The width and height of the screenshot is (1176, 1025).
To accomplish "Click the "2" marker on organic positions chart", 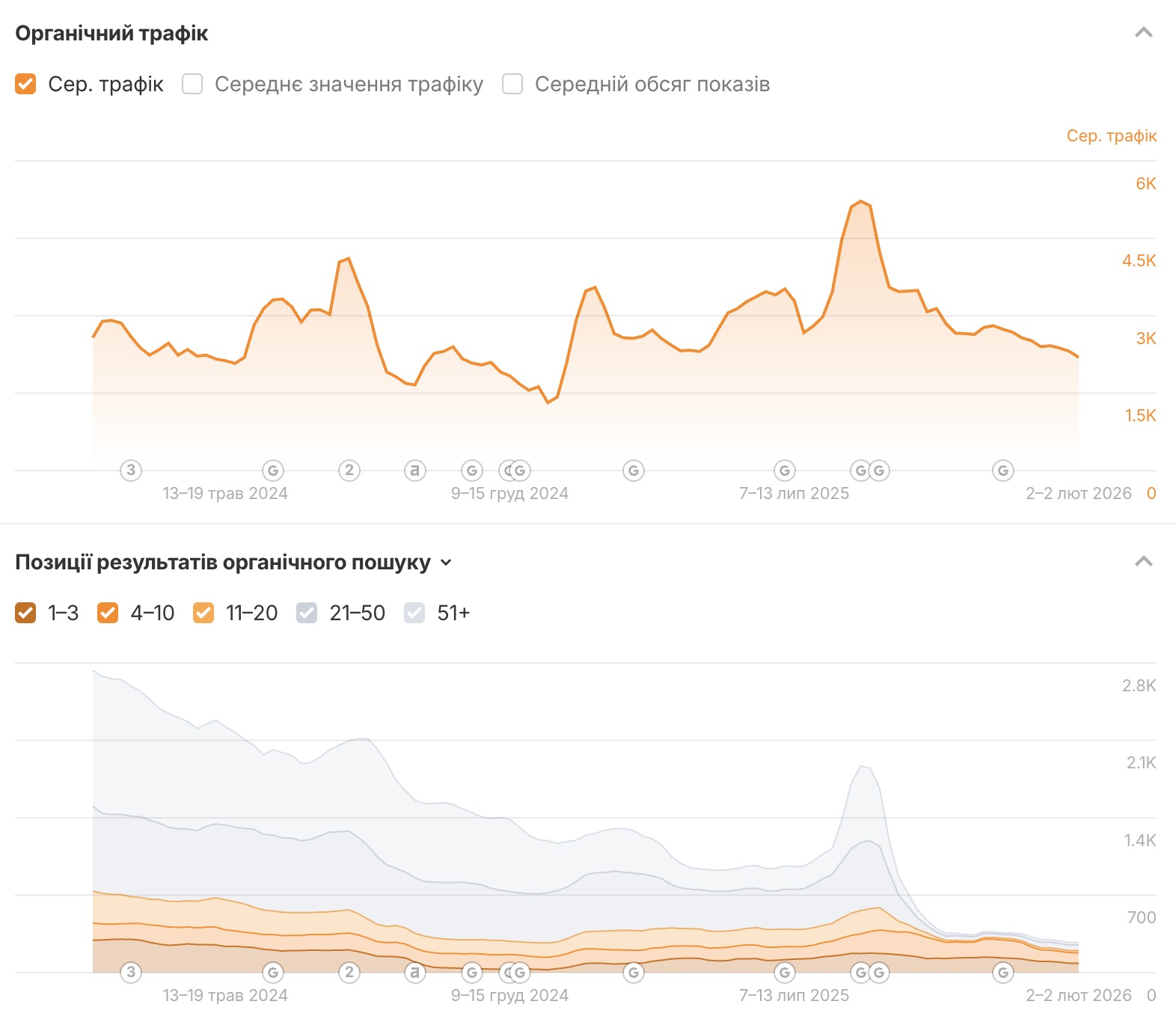I will click(349, 972).
